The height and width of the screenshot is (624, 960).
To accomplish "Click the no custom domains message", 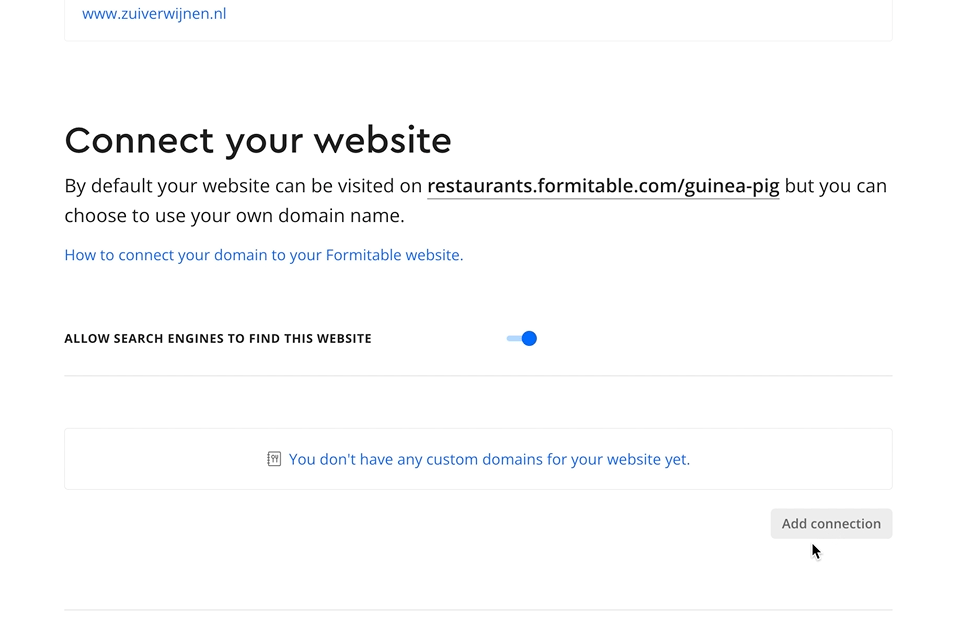I will click(x=489, y=459).
